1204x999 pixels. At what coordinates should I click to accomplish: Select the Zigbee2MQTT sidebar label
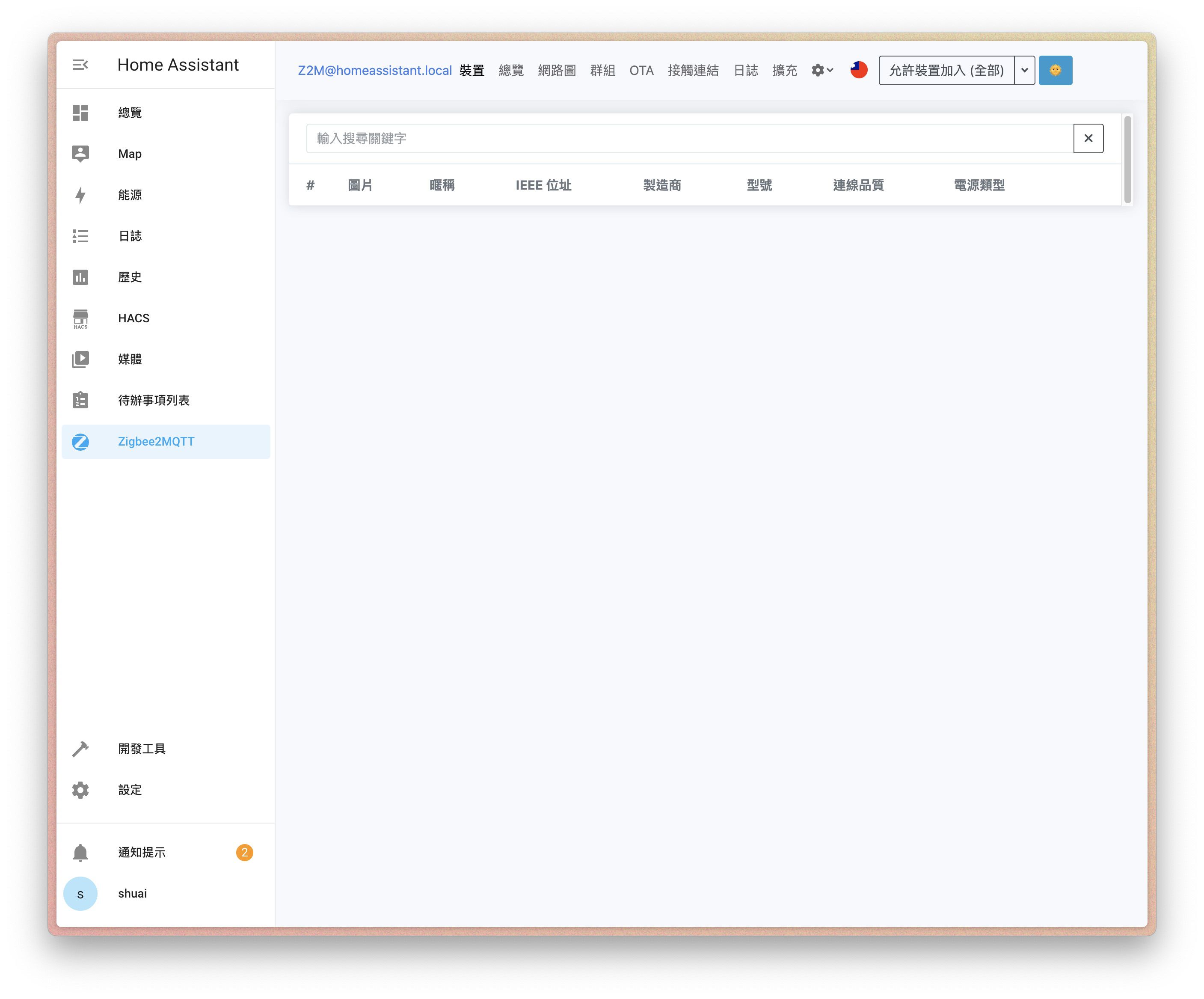tap(156, 442)
